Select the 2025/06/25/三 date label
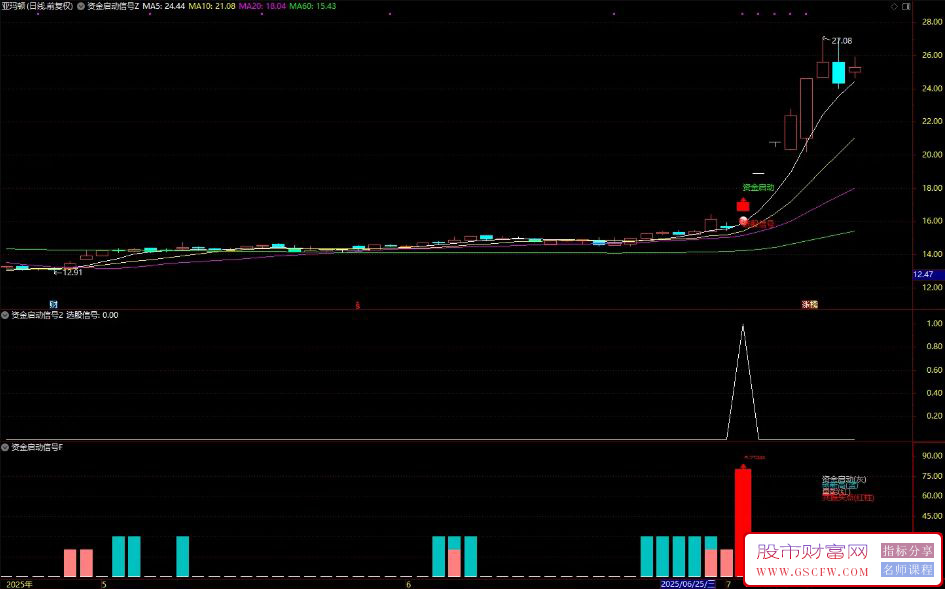Screen dimensions: 945x589 pos(689,584)
